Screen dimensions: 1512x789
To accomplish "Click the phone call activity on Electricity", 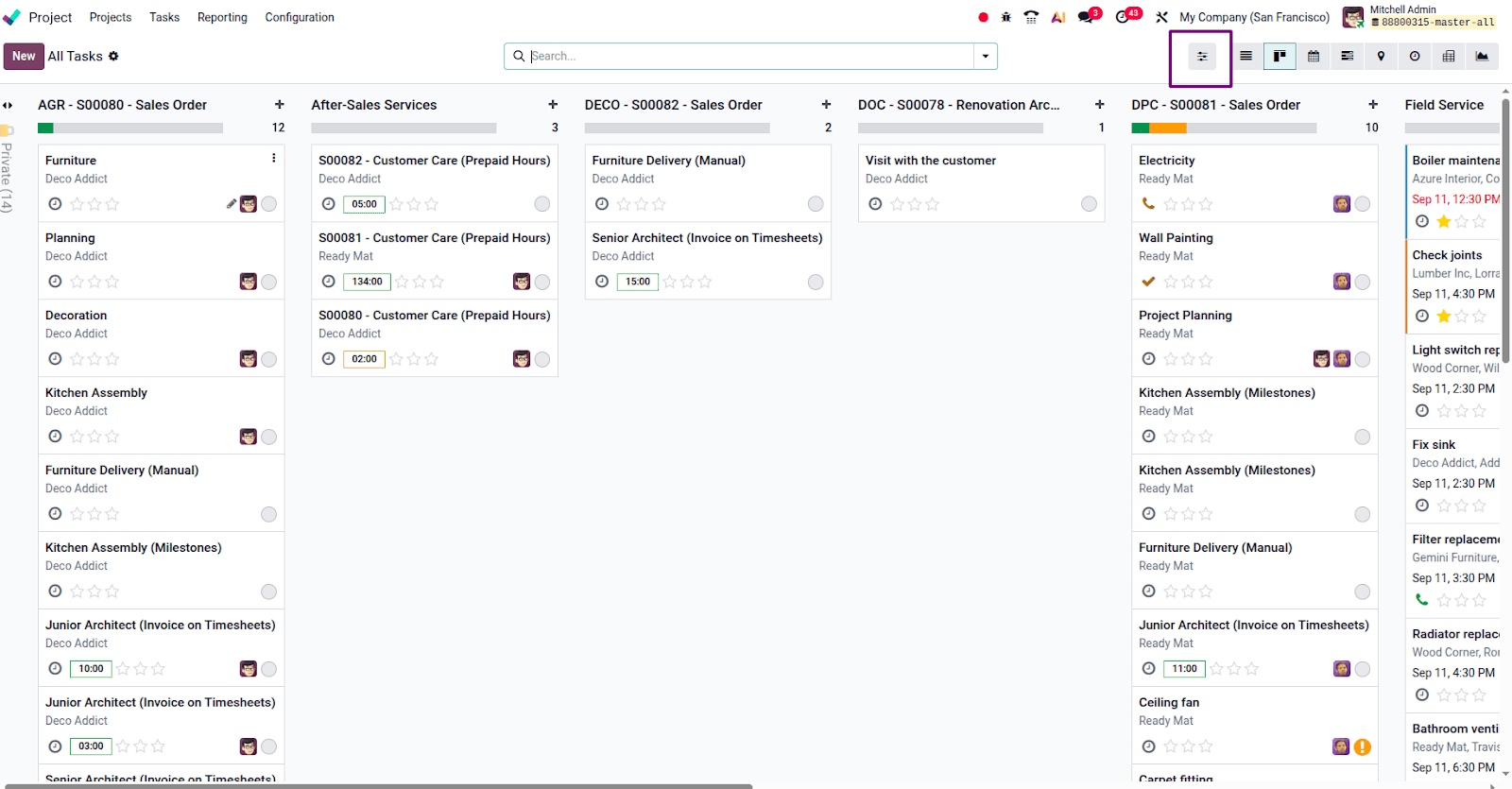I will 1148,203.
